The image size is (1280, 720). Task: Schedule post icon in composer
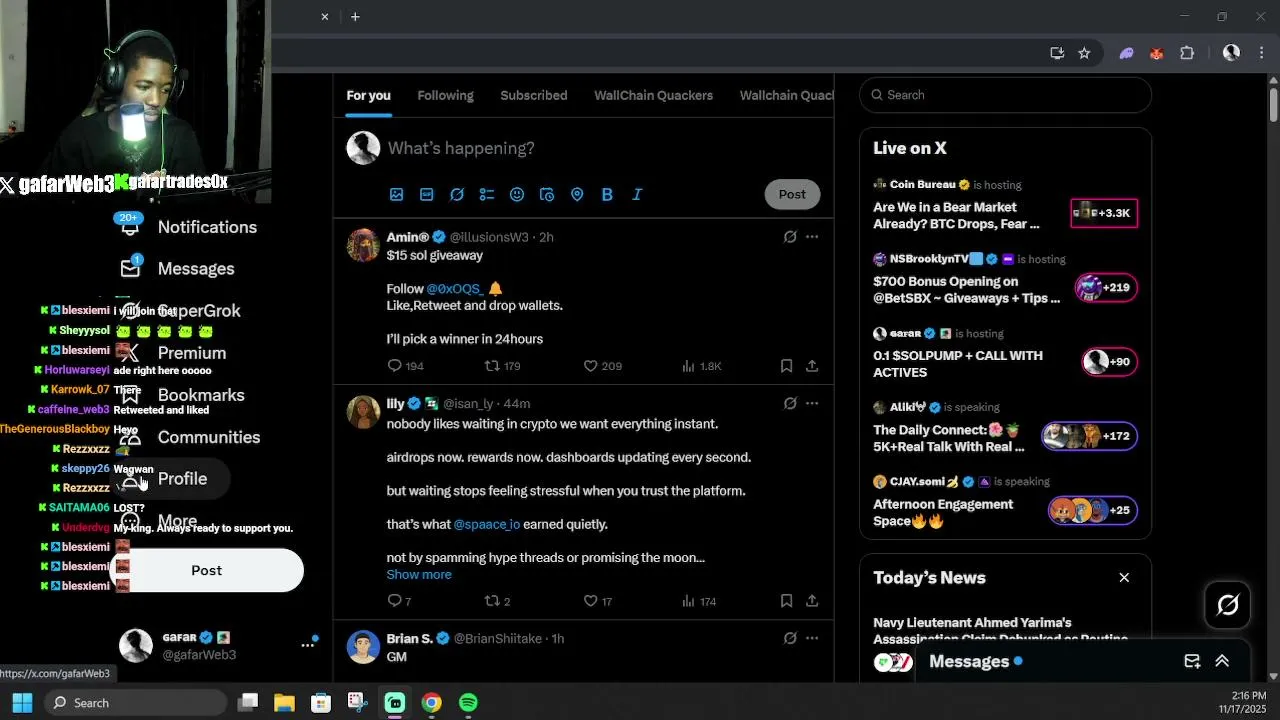tap(547, 194)
